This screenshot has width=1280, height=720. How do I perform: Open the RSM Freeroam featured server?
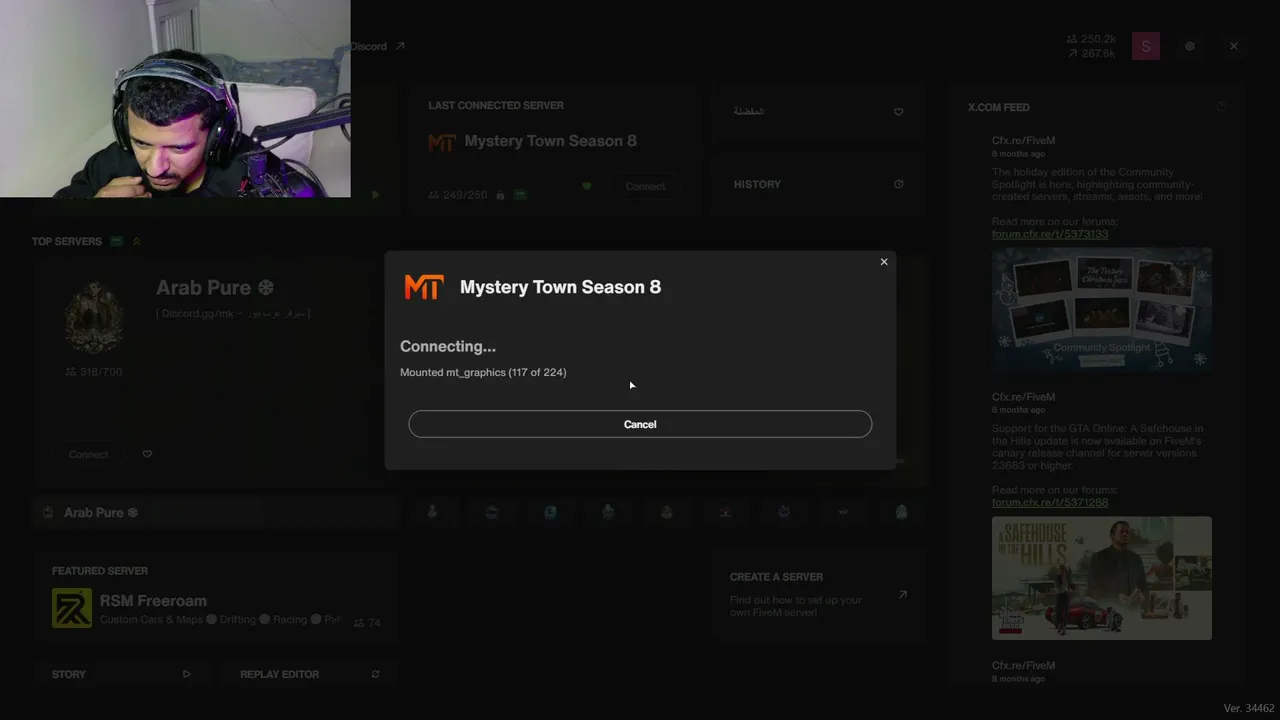(x=216, y=600)
